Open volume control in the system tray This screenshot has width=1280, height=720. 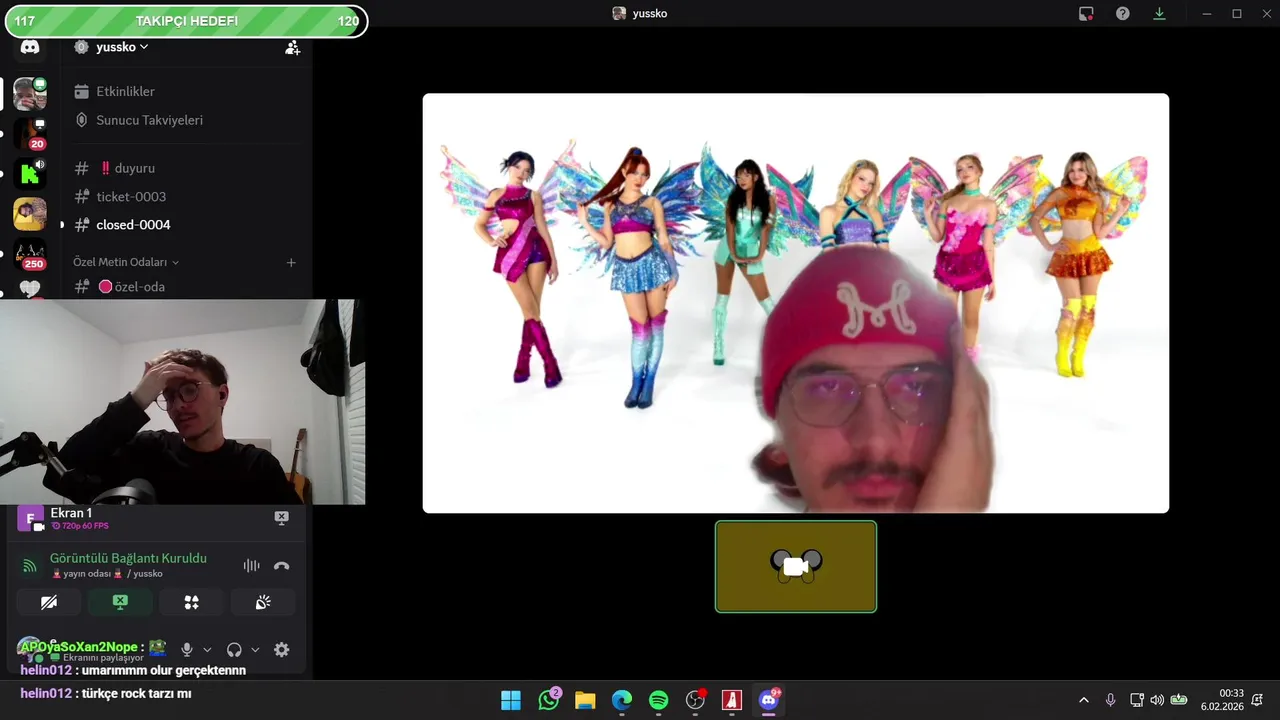click(1157, 700)
